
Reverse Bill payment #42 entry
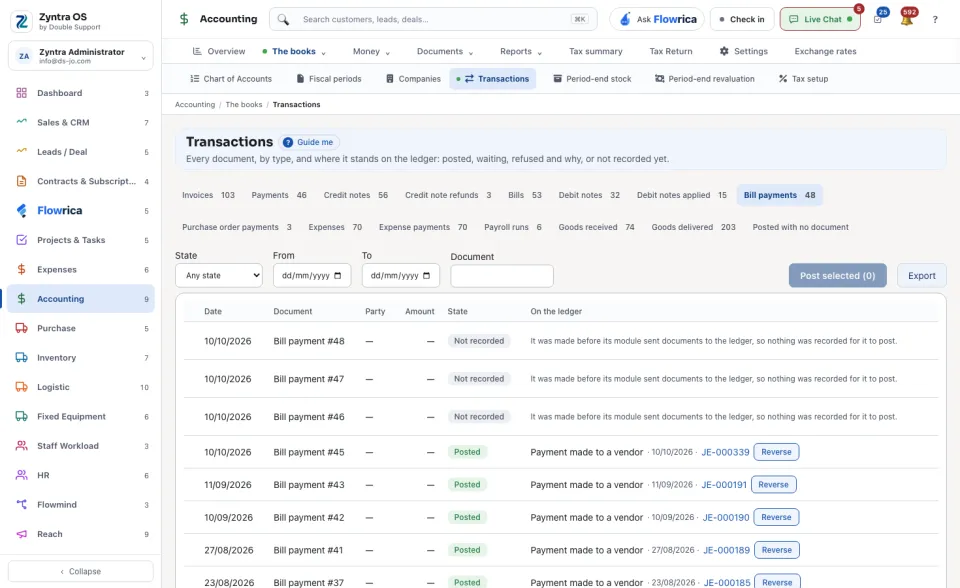[776, 518]
